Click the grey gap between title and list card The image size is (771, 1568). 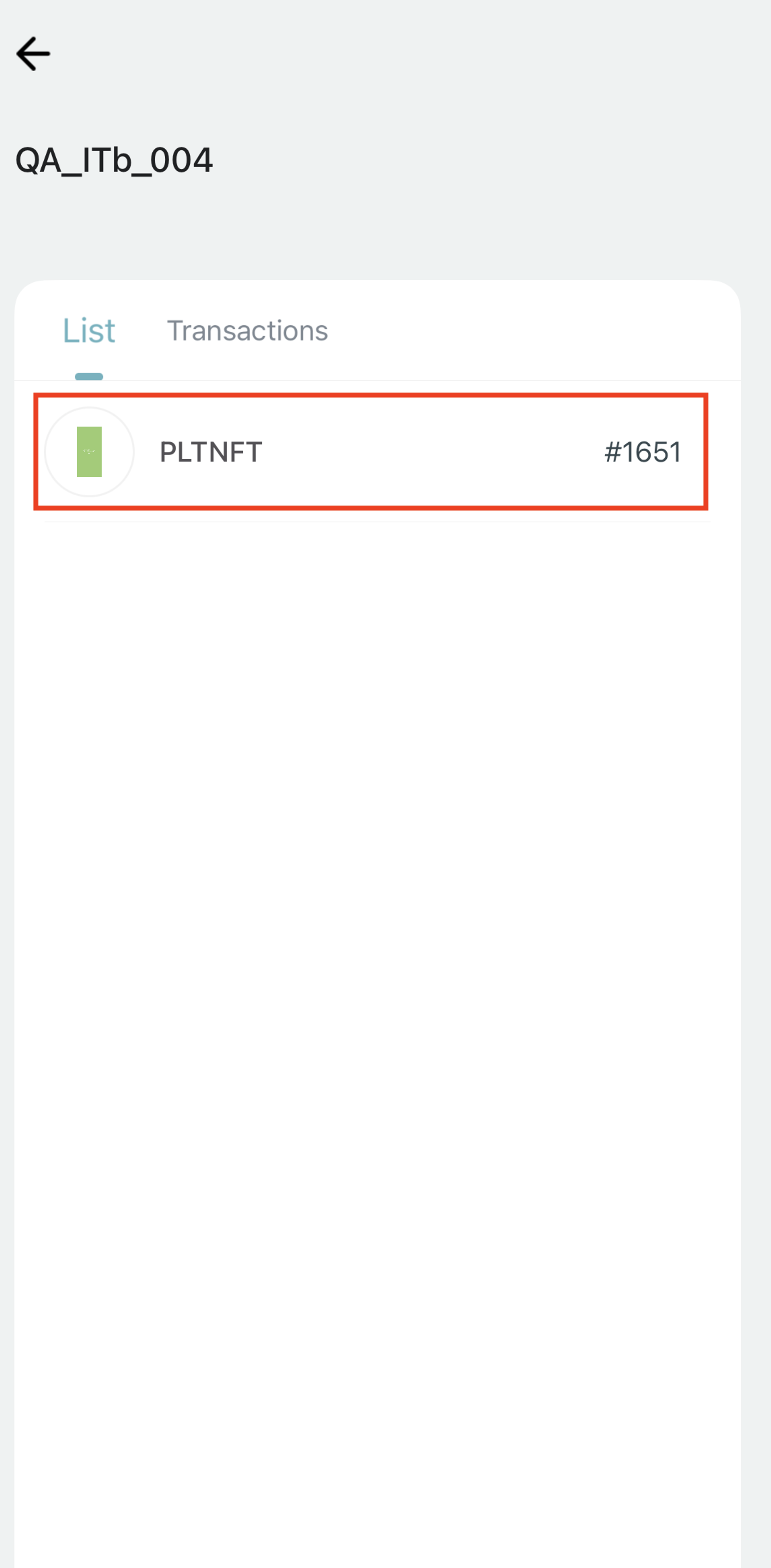(377, 237)
